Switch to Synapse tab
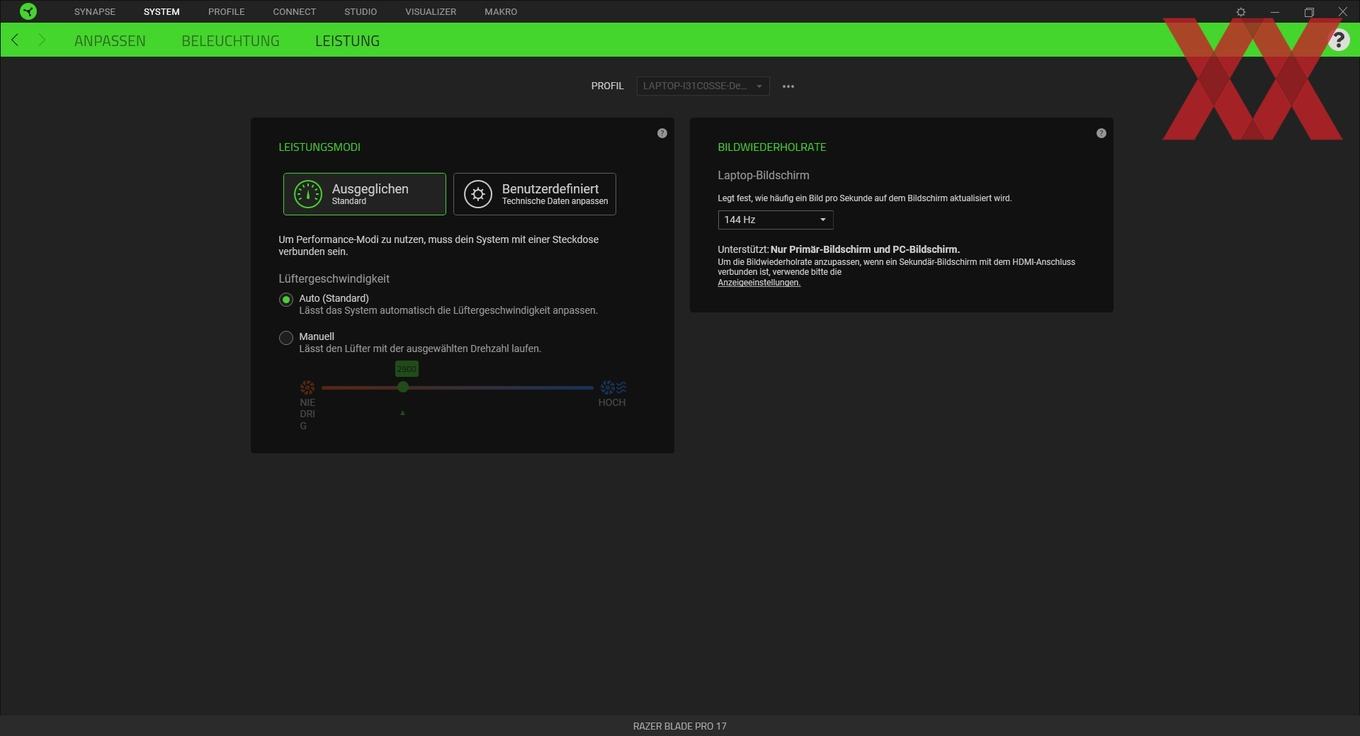This screenshot has width=1360, height=736. [x=94, y=12]
